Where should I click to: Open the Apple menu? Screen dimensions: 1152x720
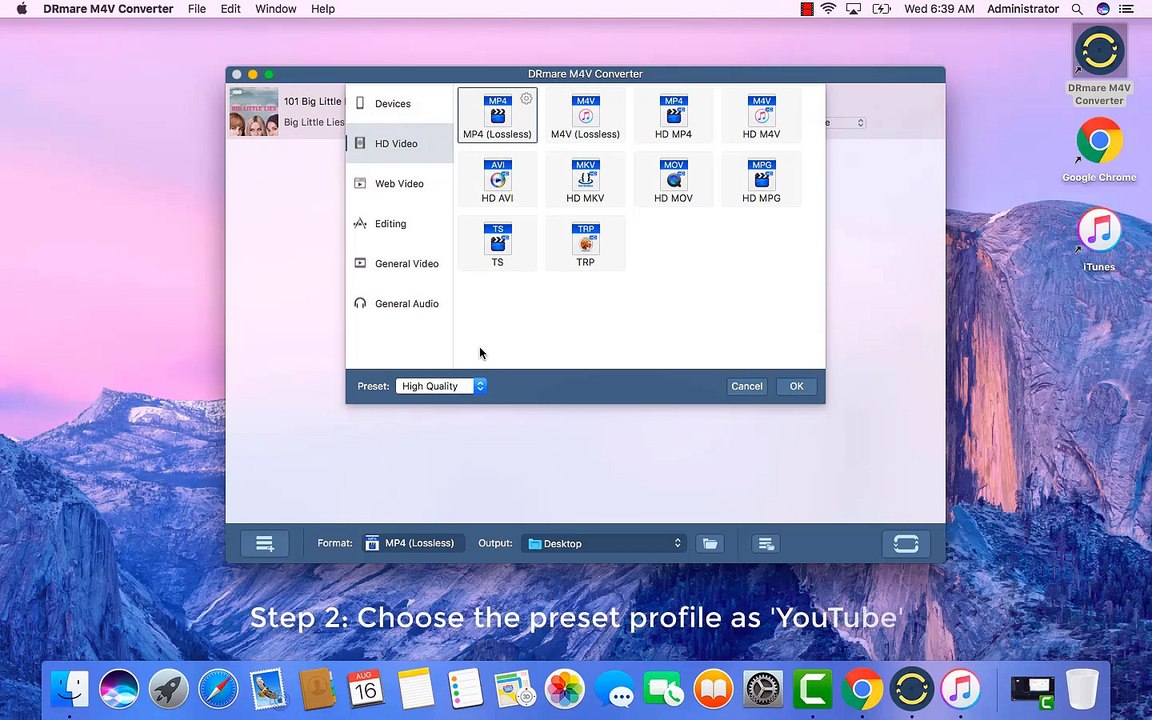[x=21, y=9]
